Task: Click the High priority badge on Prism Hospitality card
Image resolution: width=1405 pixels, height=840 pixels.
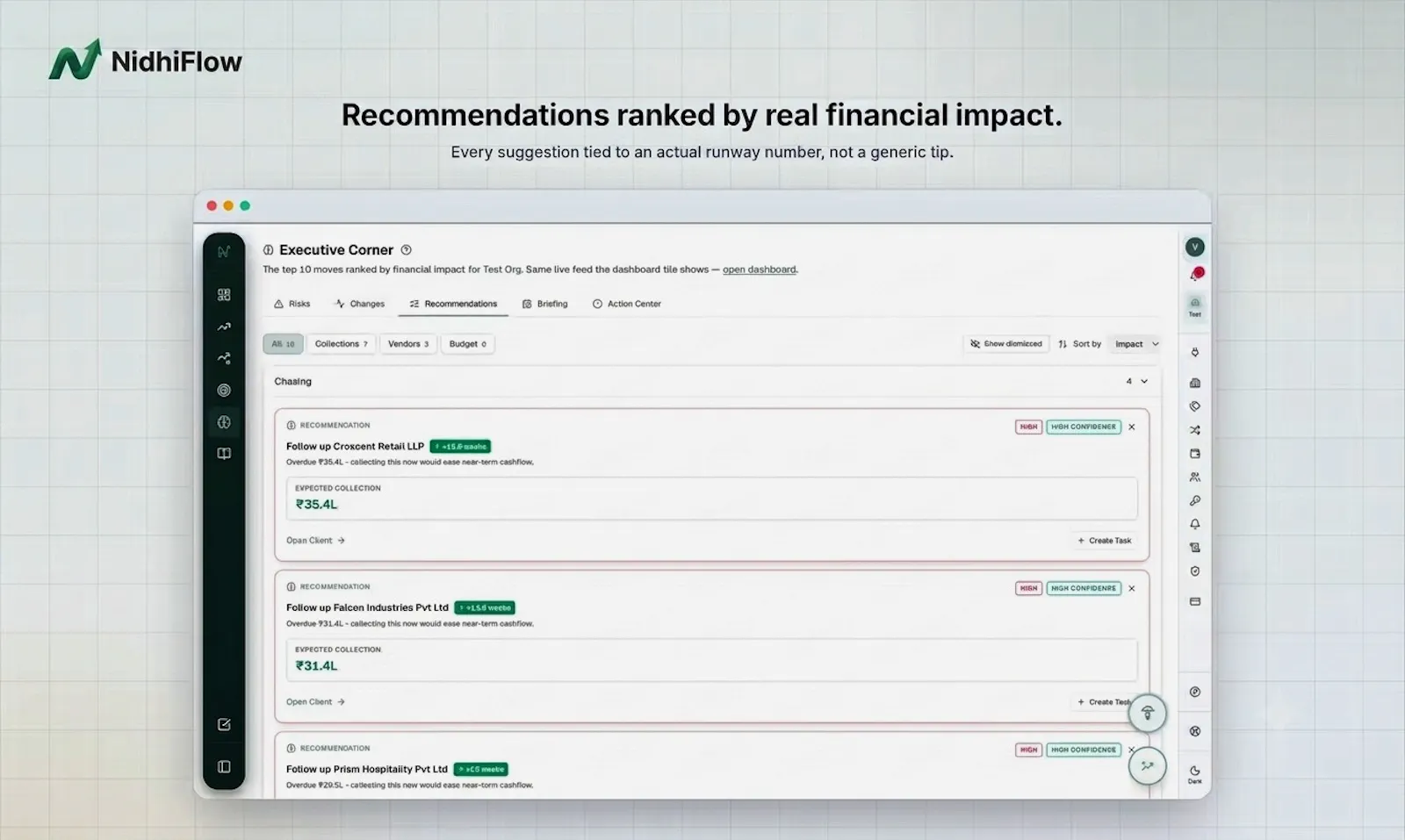Action: coord(1028,750)
